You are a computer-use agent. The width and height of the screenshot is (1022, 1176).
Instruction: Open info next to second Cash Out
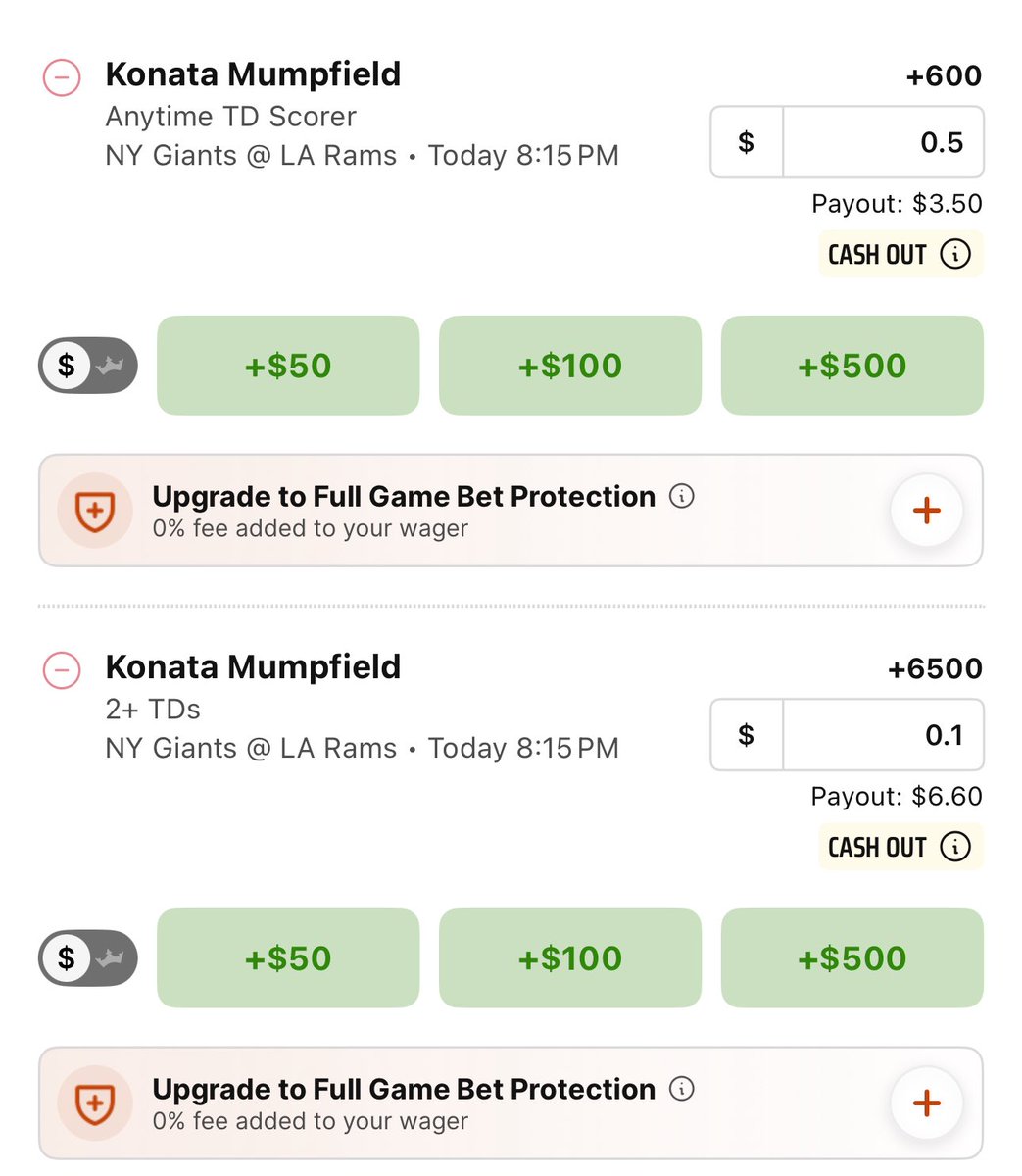tap(955, 847)
